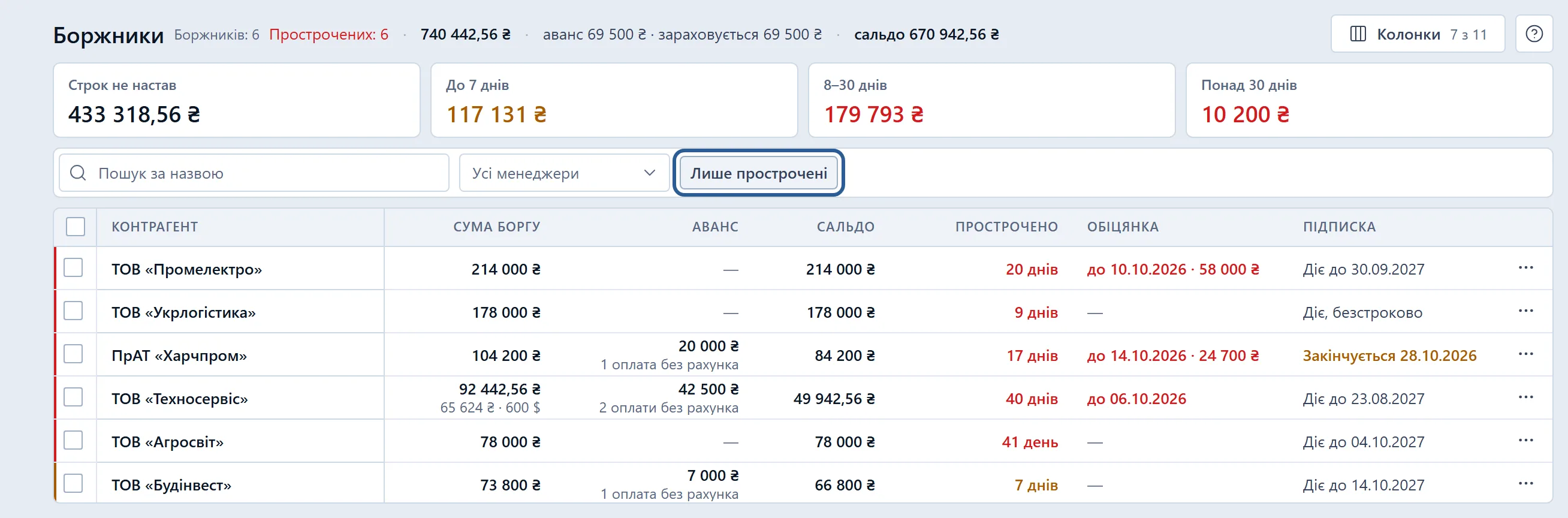Open row actions menu for ПрАТ «Харчпром»
This screenshot has height=518, width=1568.
coord(1525,354)
